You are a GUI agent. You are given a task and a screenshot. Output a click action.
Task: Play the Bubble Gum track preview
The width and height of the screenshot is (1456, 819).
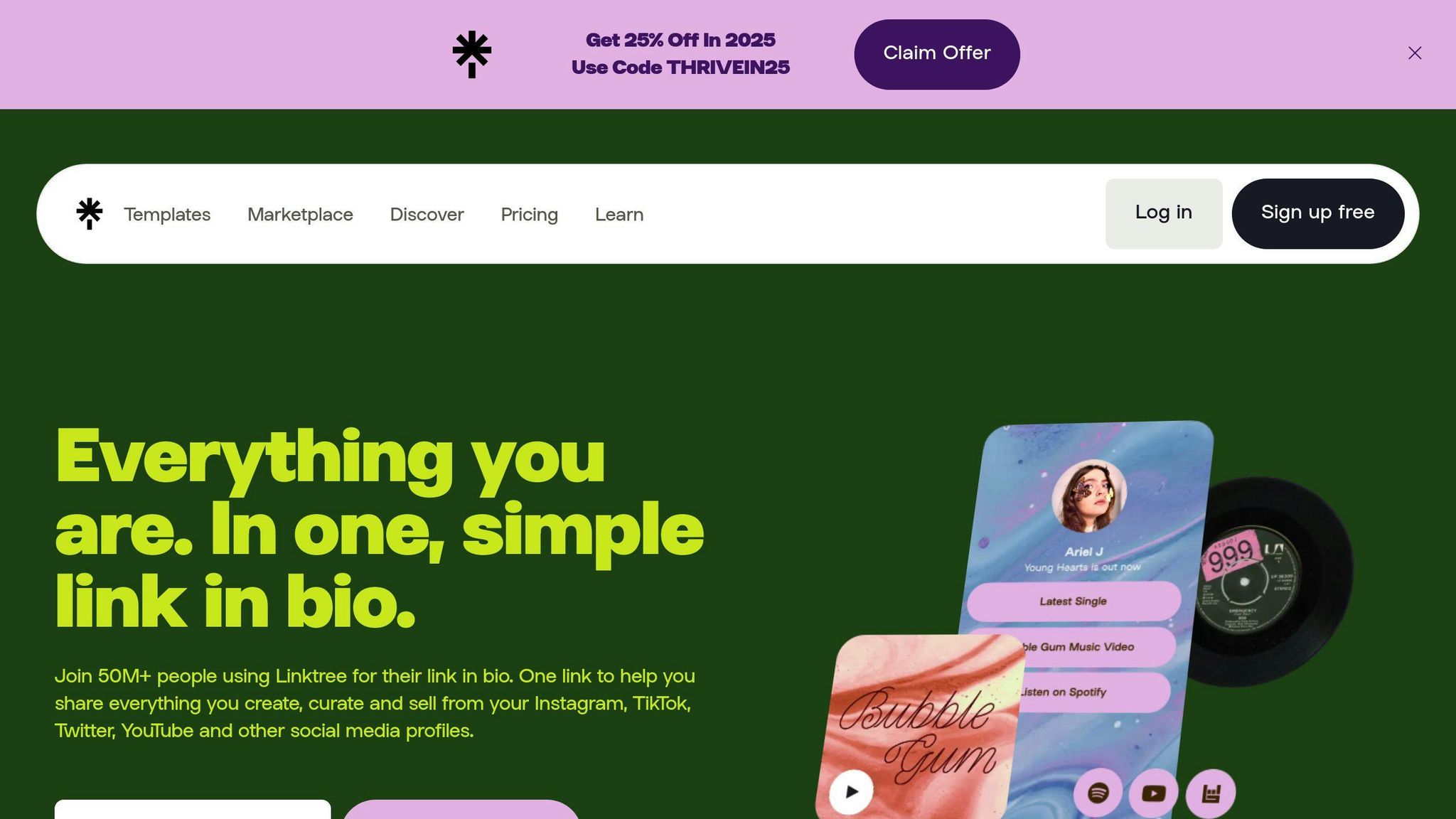pos(851,791)
